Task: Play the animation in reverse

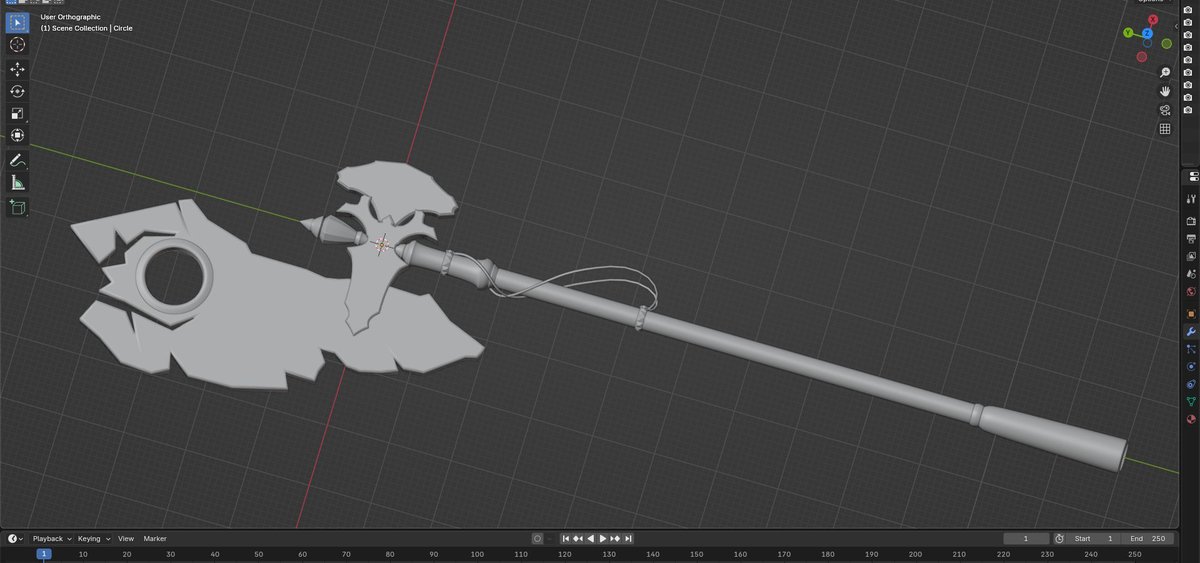Action: (x=590, y=538)
